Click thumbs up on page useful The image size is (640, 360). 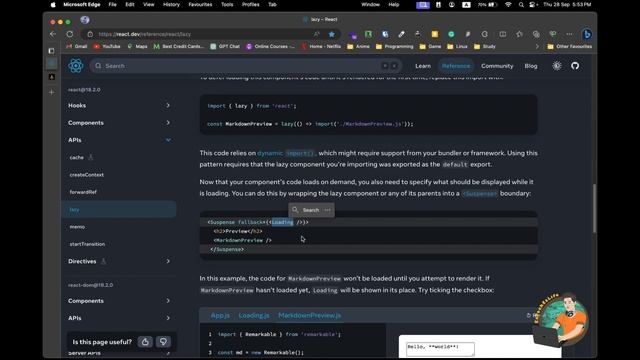click(145, 342)
